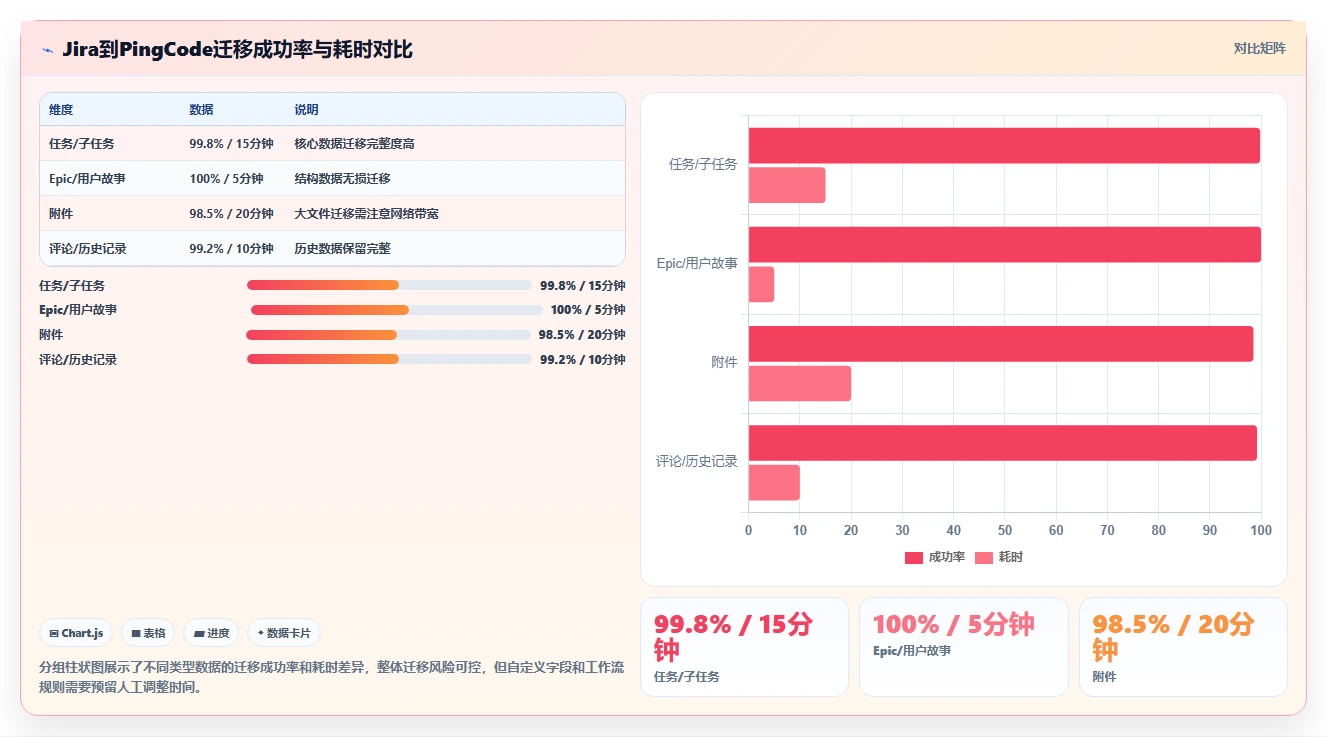
Task: Click the Epic/用户故事 table row cell
Action: pyautogui.click(x=87, y=179)
